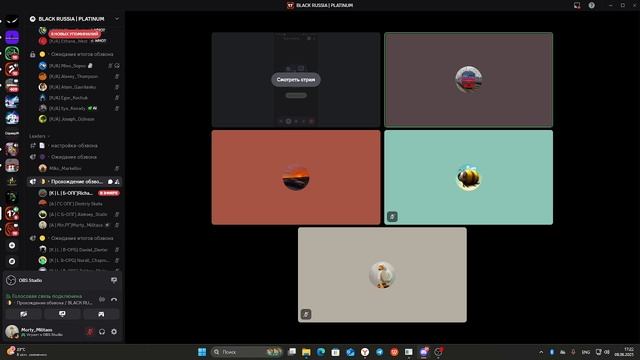
Task: Open Yandex Browser from the taskbar
Action: [x=365, y=352]
